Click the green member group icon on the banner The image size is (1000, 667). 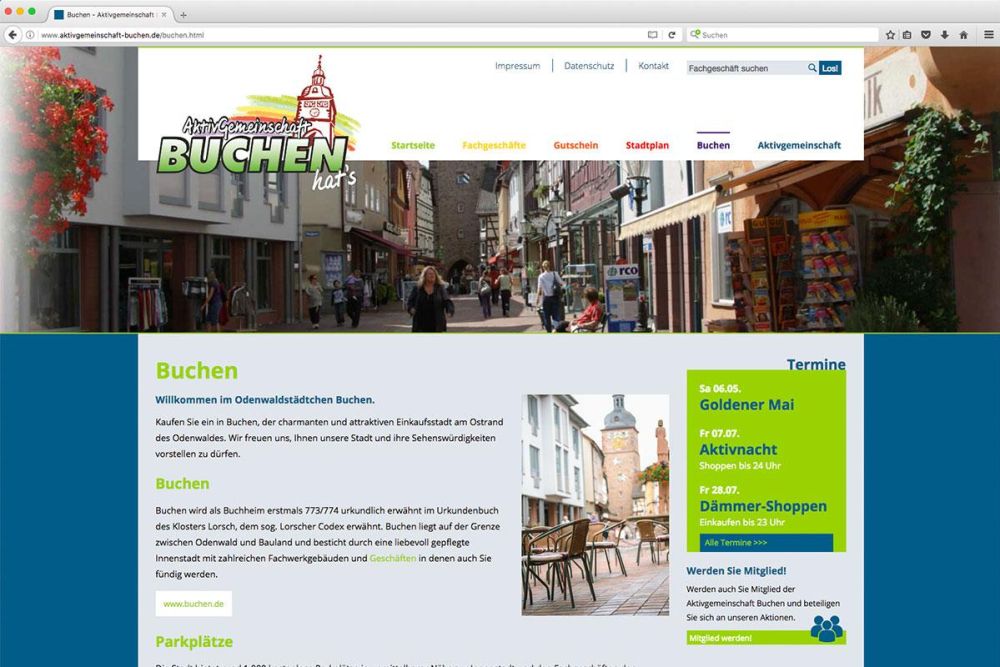[830, 628]
